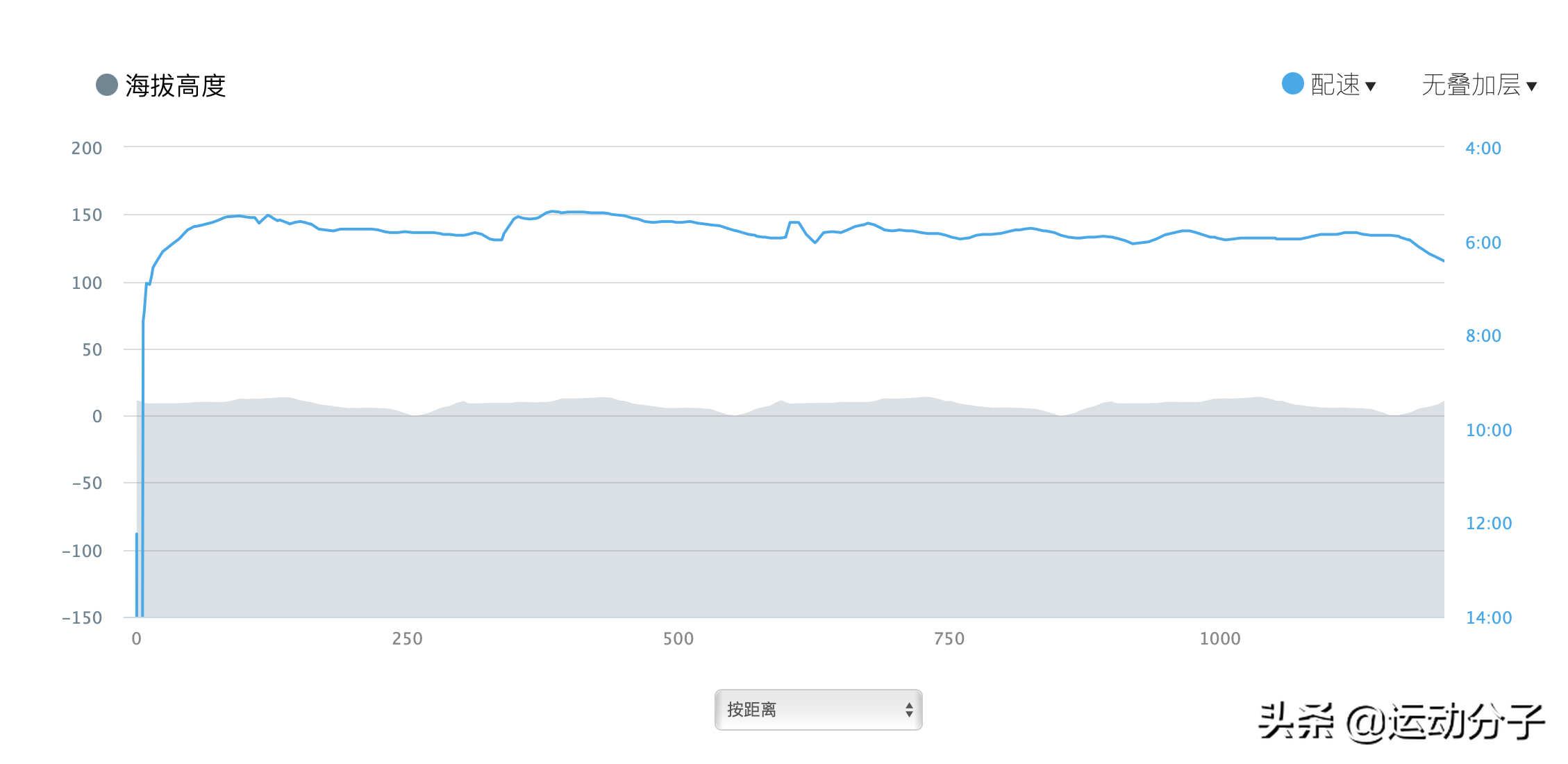Click the 250 distance axis label
Screen dimensions: 1568x764
tap(407, 639)
